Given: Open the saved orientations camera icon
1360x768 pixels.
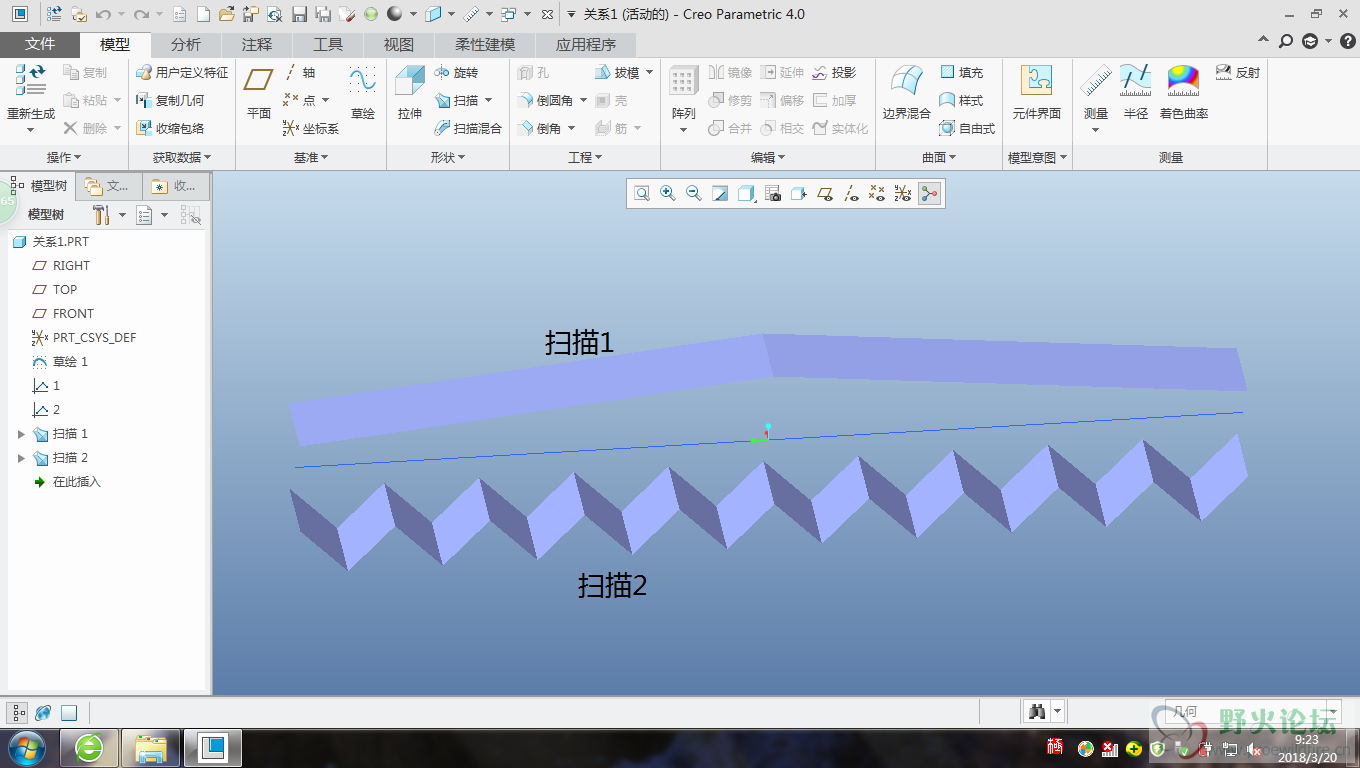Looking at the screenshot, I should coord(773,194).
